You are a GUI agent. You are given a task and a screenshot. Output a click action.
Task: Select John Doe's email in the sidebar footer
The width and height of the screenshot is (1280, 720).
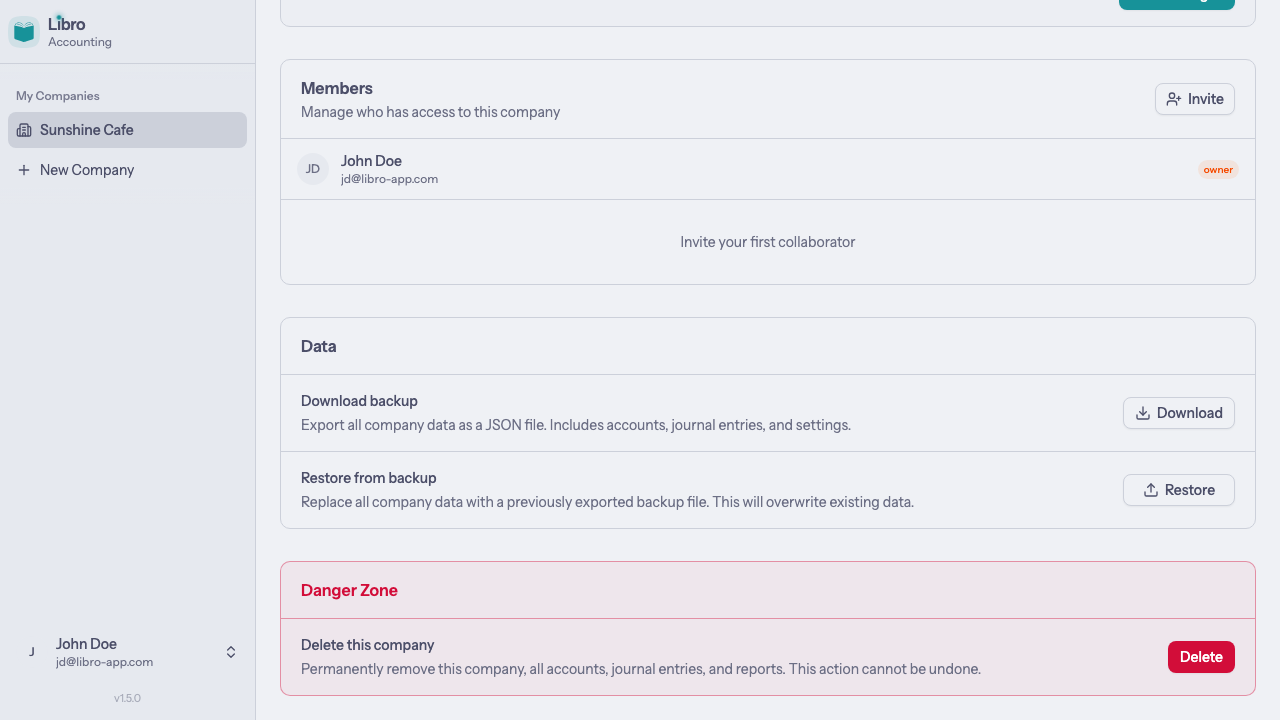105,661
